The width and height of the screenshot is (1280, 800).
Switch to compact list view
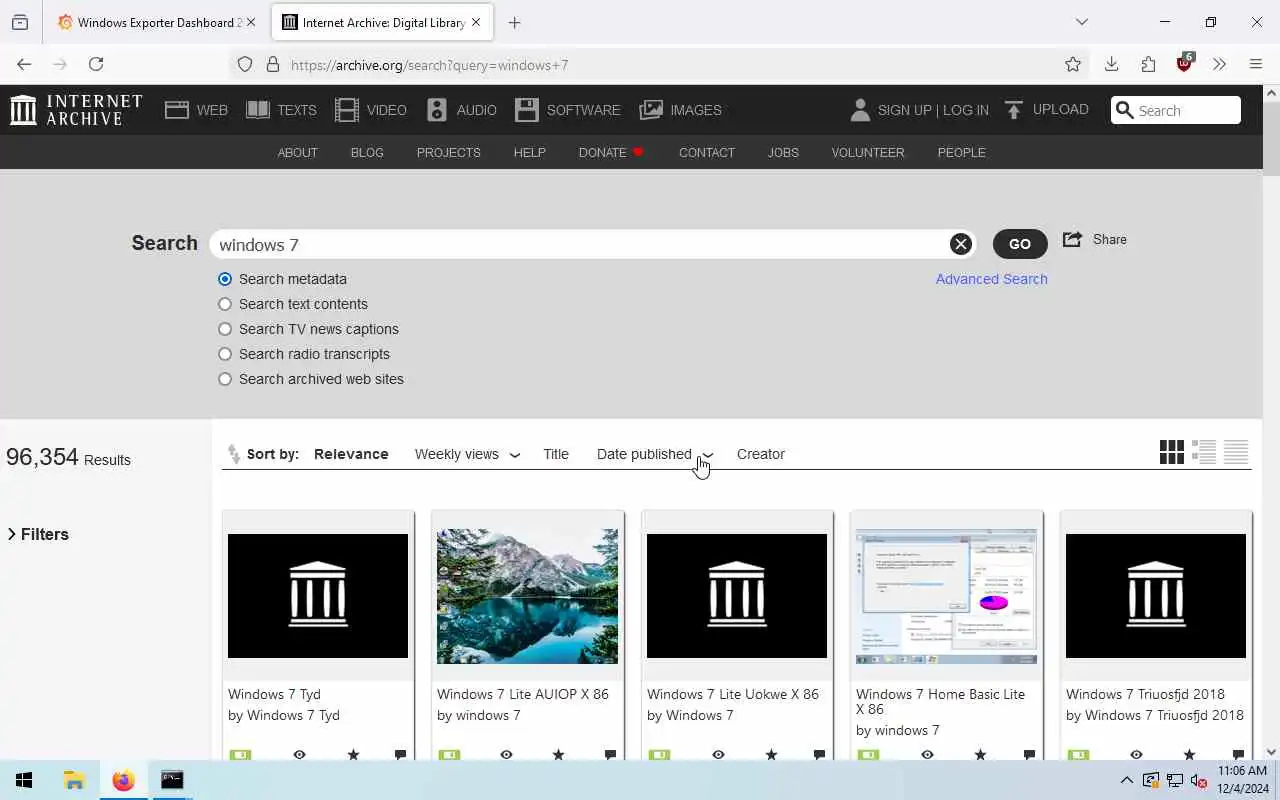[x=1236, y=452]
